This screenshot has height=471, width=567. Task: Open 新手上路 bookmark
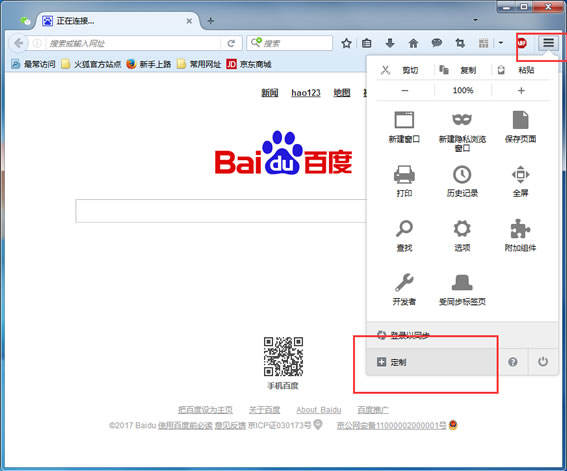[149, 64]
